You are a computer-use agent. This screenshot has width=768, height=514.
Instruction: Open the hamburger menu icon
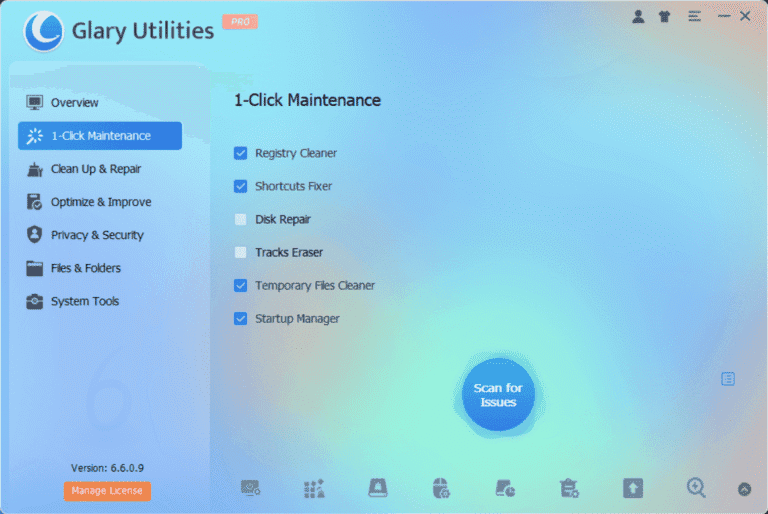click(x=694, y=17)
